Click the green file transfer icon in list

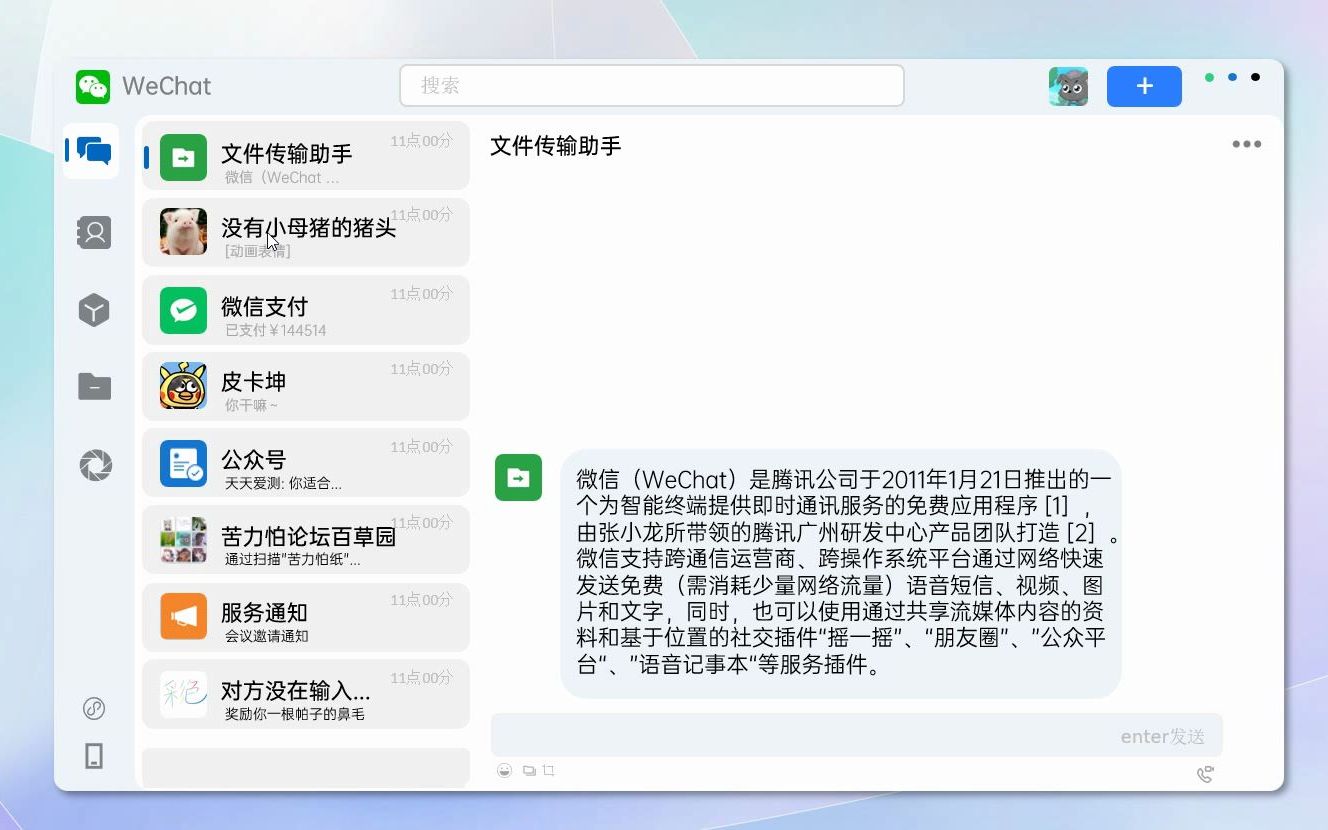(x=183, y=157)
